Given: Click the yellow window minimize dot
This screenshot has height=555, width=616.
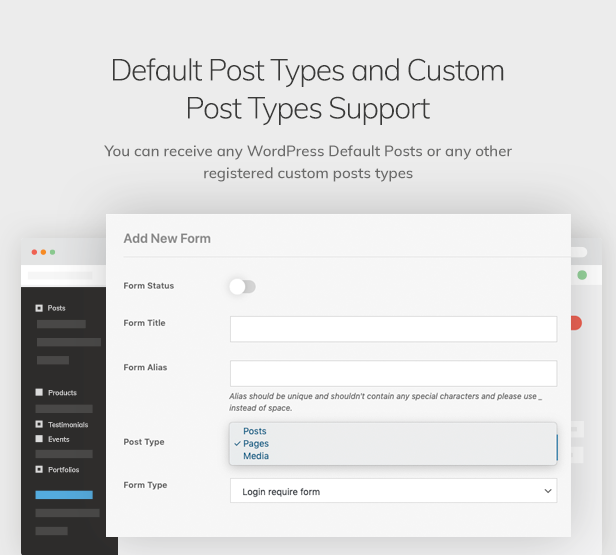Looking at the screenshot, I should pyautogui.click(x=43, y=252).
